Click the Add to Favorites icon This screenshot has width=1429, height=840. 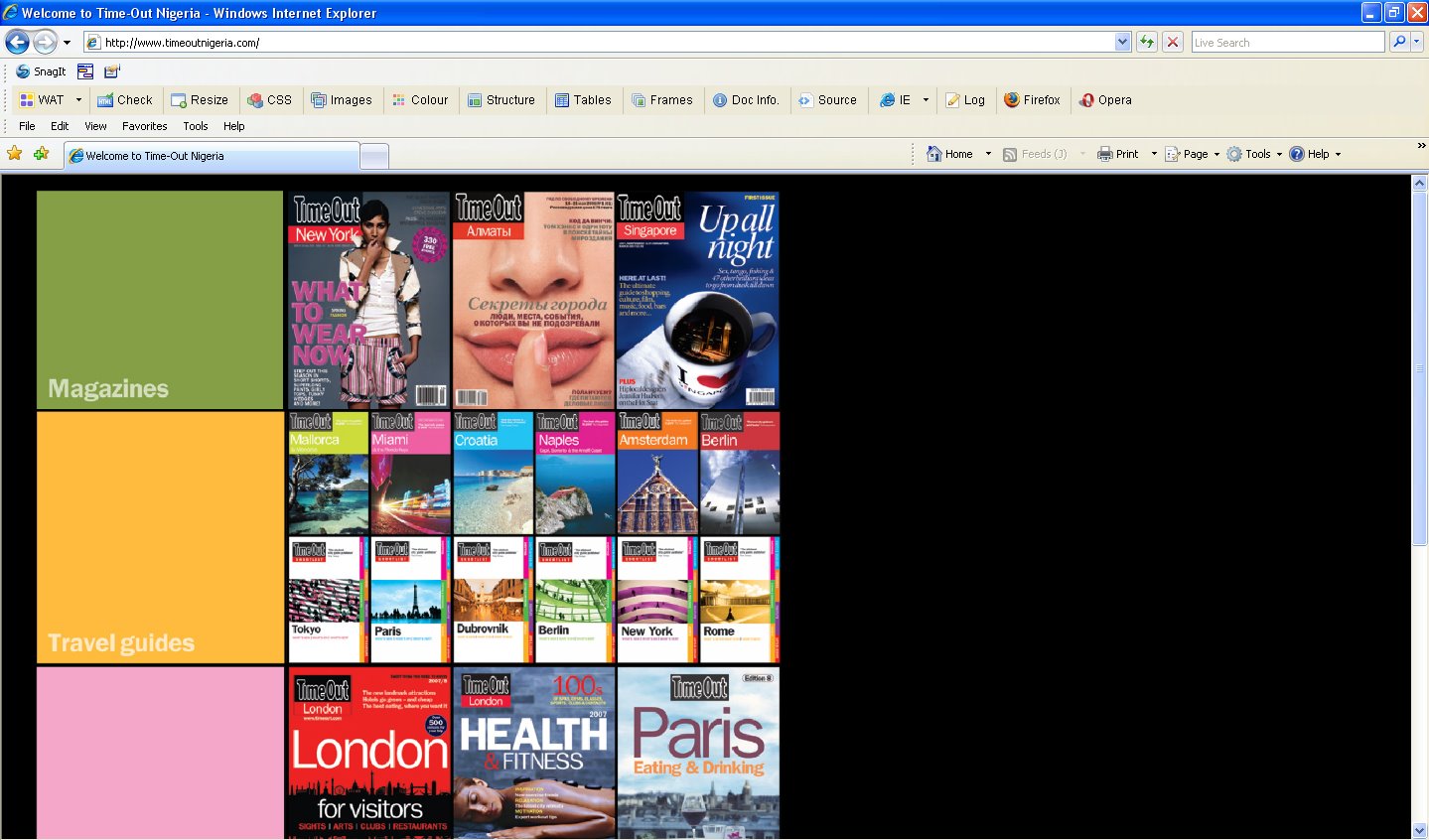[42, 154]
